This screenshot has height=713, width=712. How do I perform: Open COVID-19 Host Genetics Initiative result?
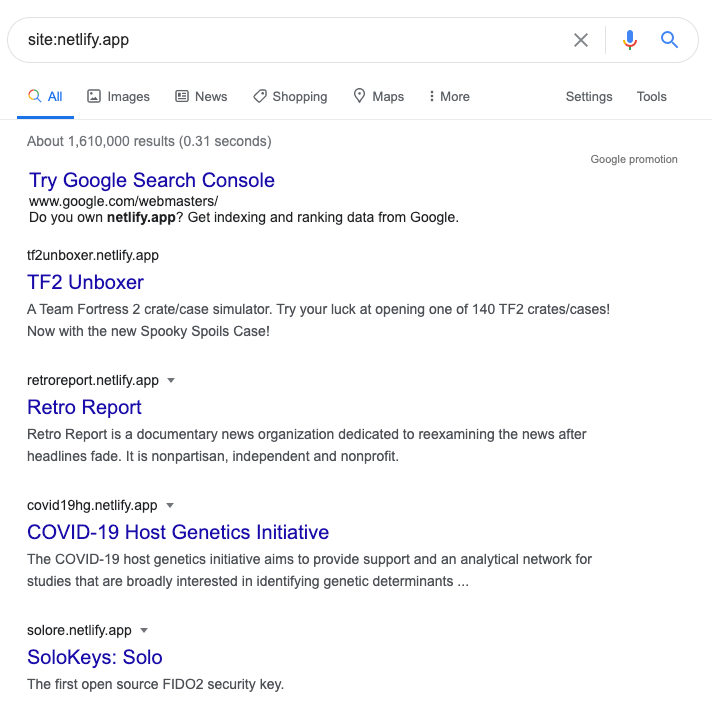click(x=178, y=532)
